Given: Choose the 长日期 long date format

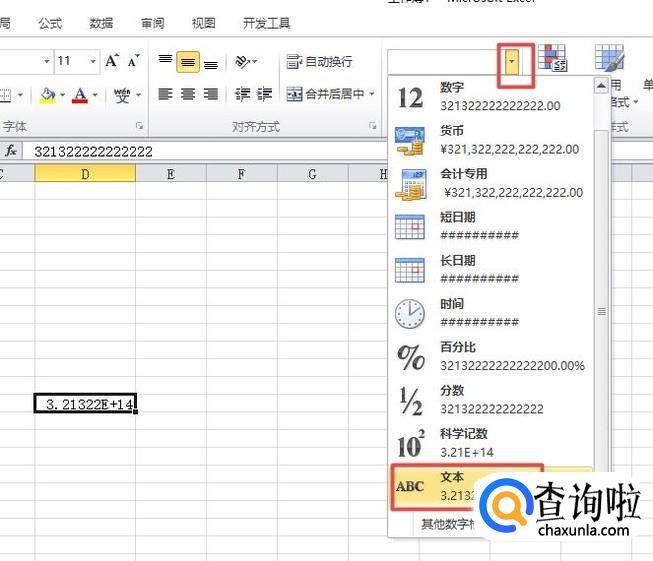Looking at the screenshot, I should pyautogui.click(x=491, y=271).
